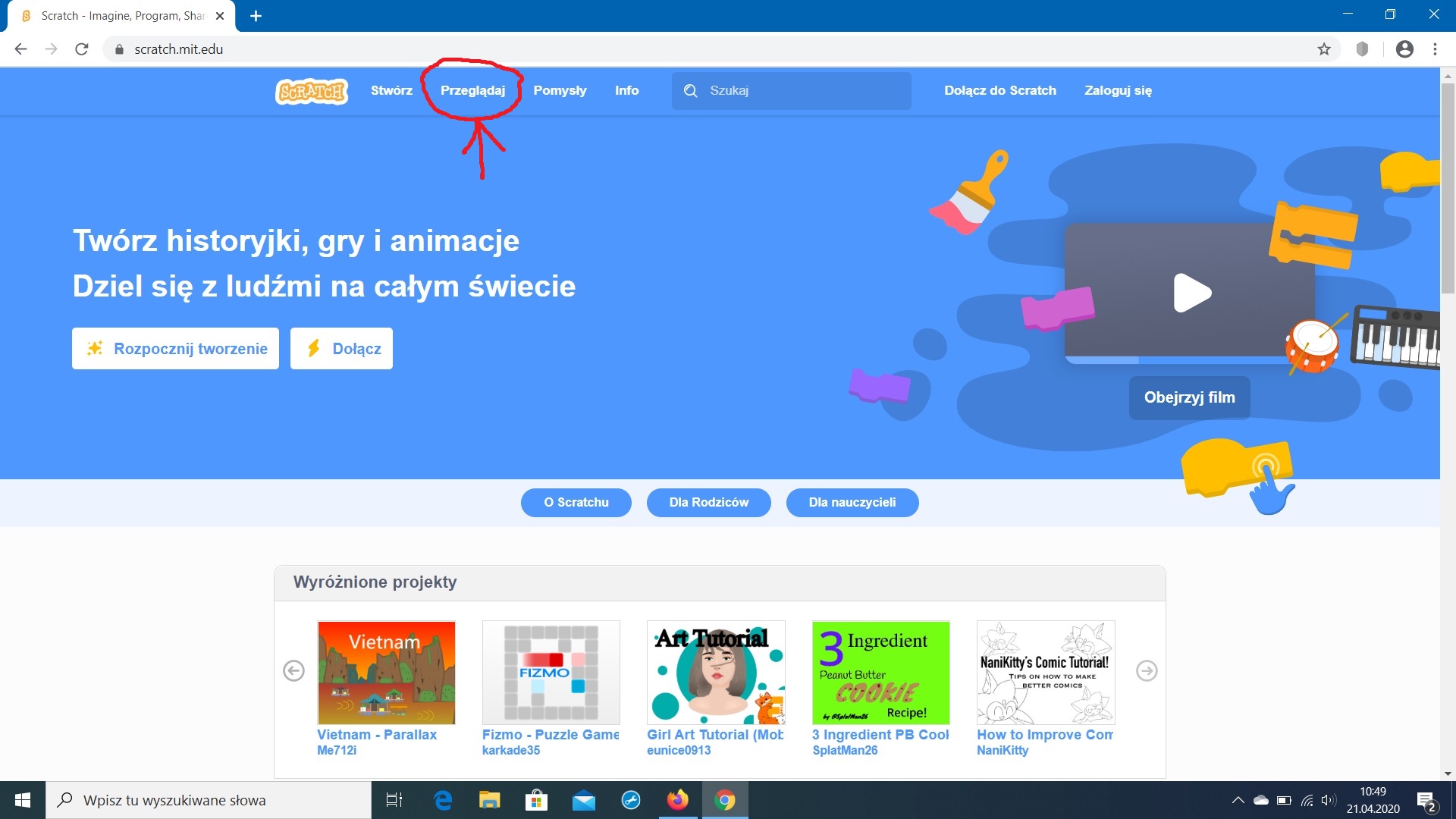This screenshot has height=819, width=1456.
Task: Click Zaloguj się to sign in
Action: (1118, 90)
